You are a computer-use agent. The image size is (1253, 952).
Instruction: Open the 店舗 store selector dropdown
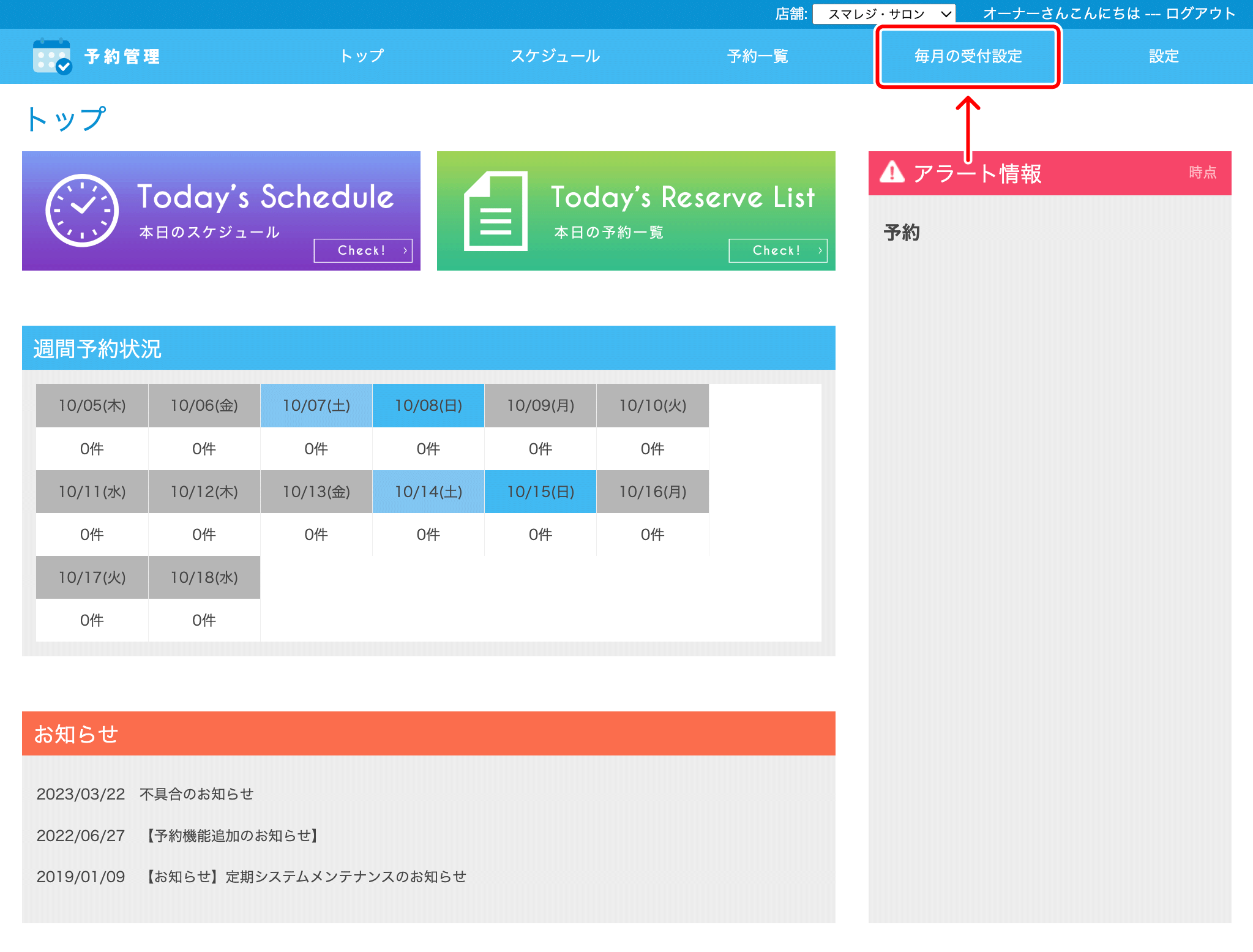coord(883,13)
